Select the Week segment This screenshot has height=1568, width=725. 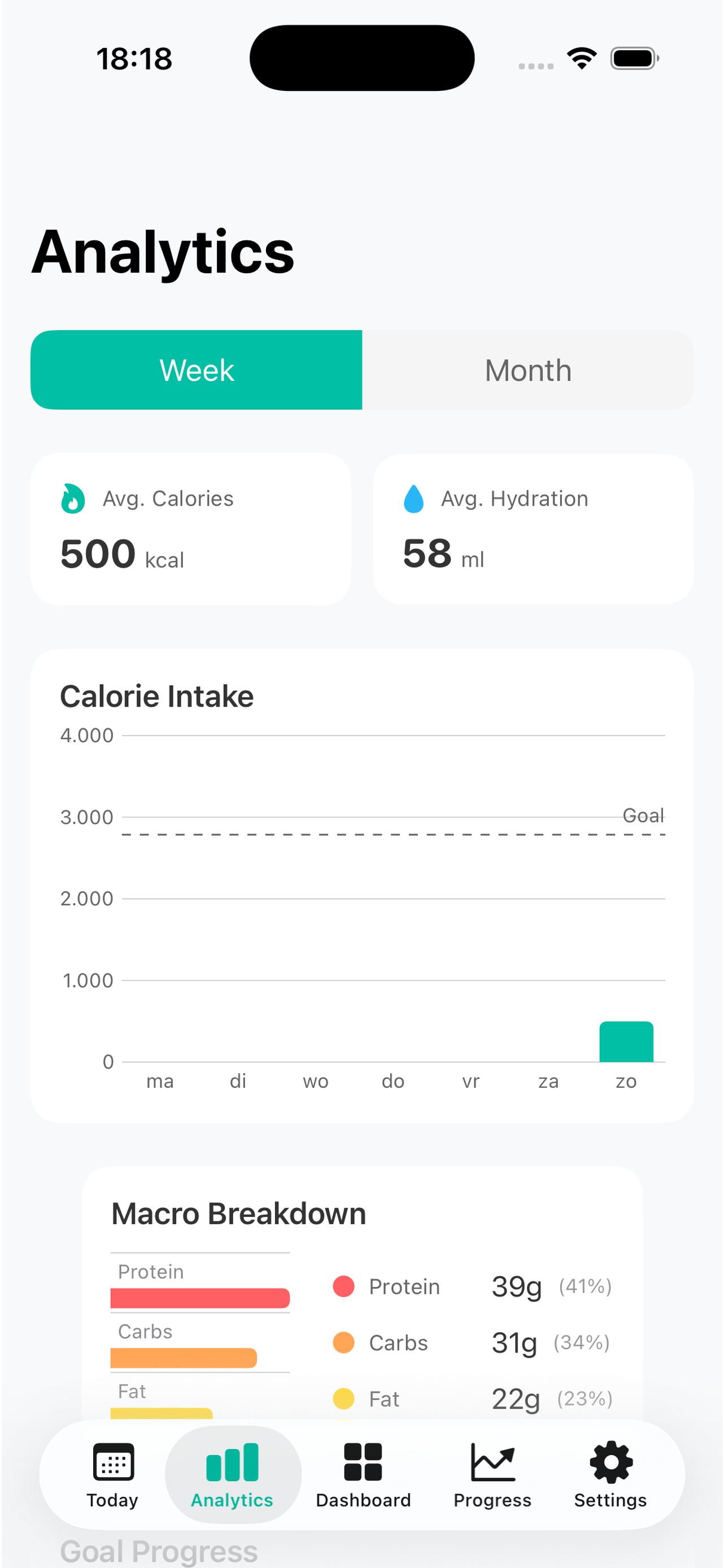196,370
